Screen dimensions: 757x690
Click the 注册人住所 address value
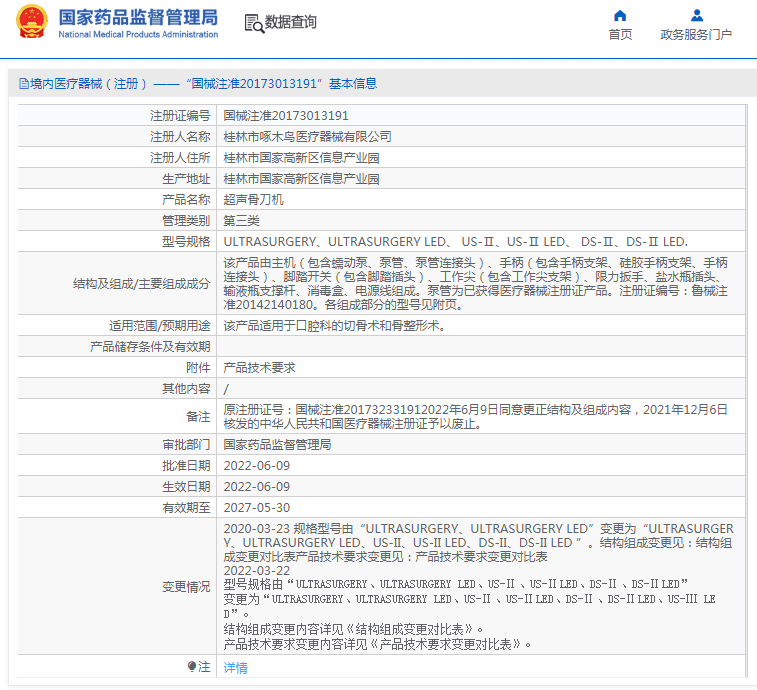[x=301, y=157]
